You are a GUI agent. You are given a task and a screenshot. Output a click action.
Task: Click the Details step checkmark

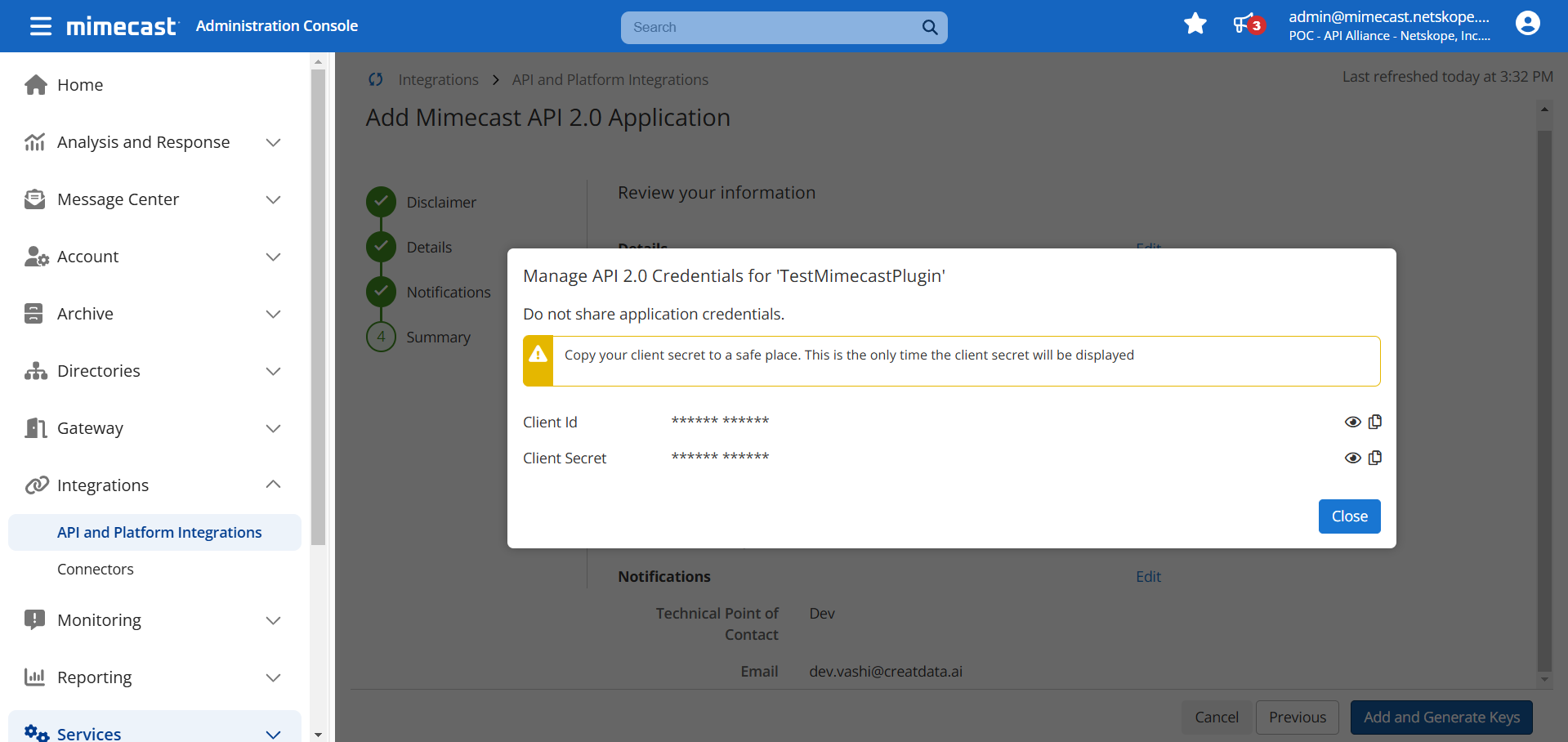click(x=381, y=246)
